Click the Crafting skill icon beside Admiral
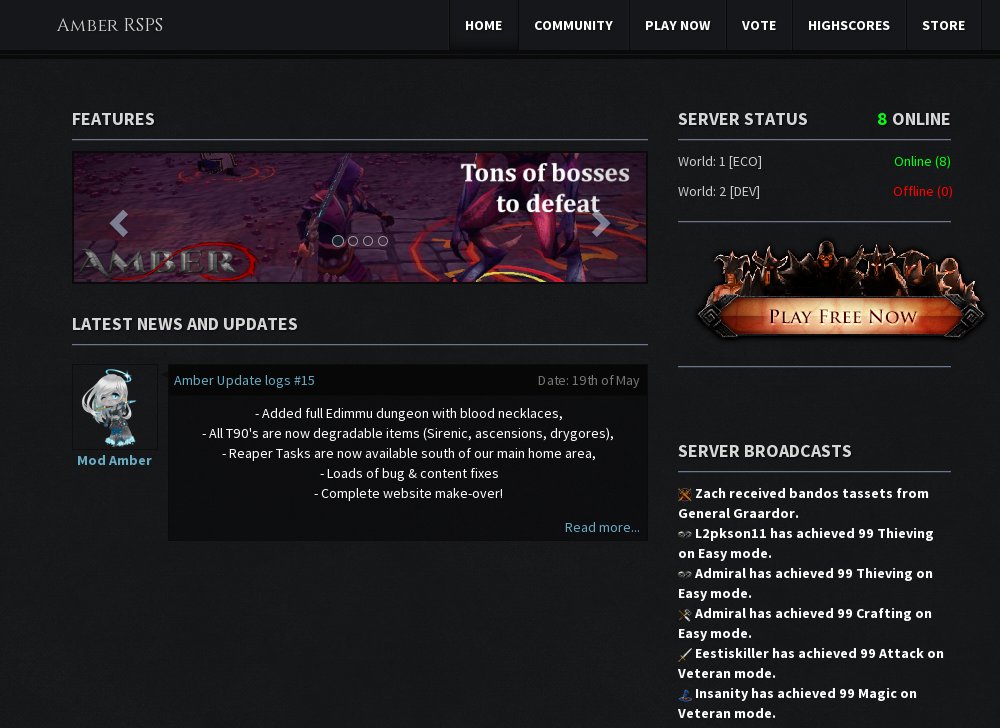Viewport: 1000px width, 728px height. tap(685, 614)
